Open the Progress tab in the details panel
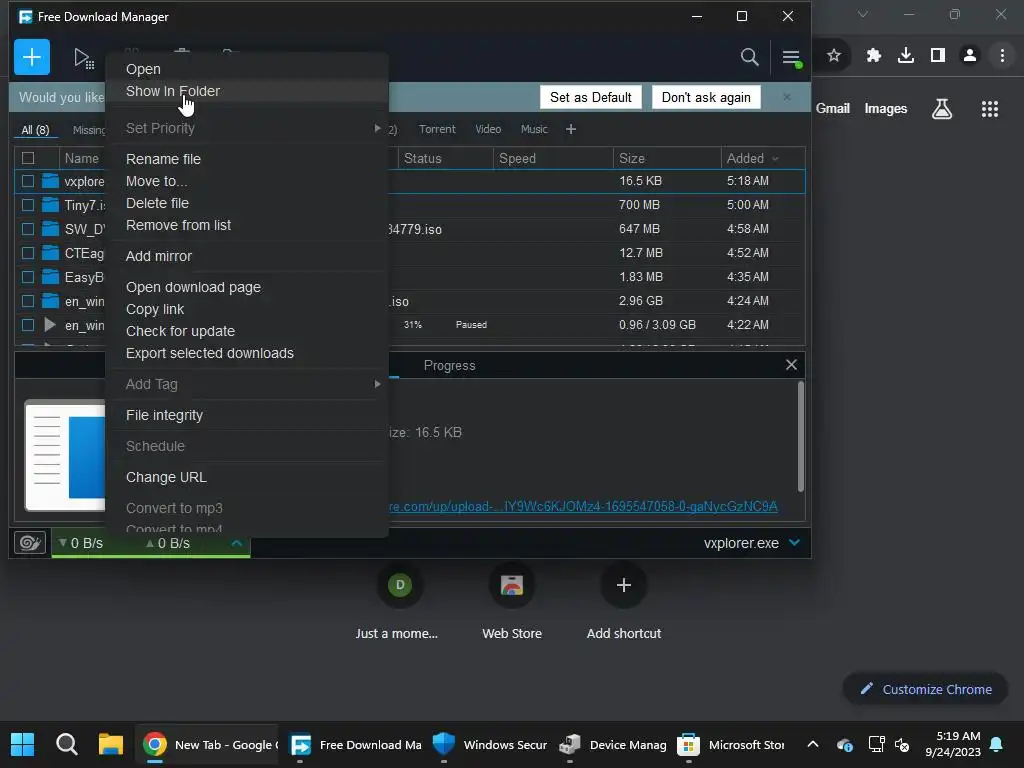Image resolution: width=1024 pixels, height=768 pixels. (449, 366)
